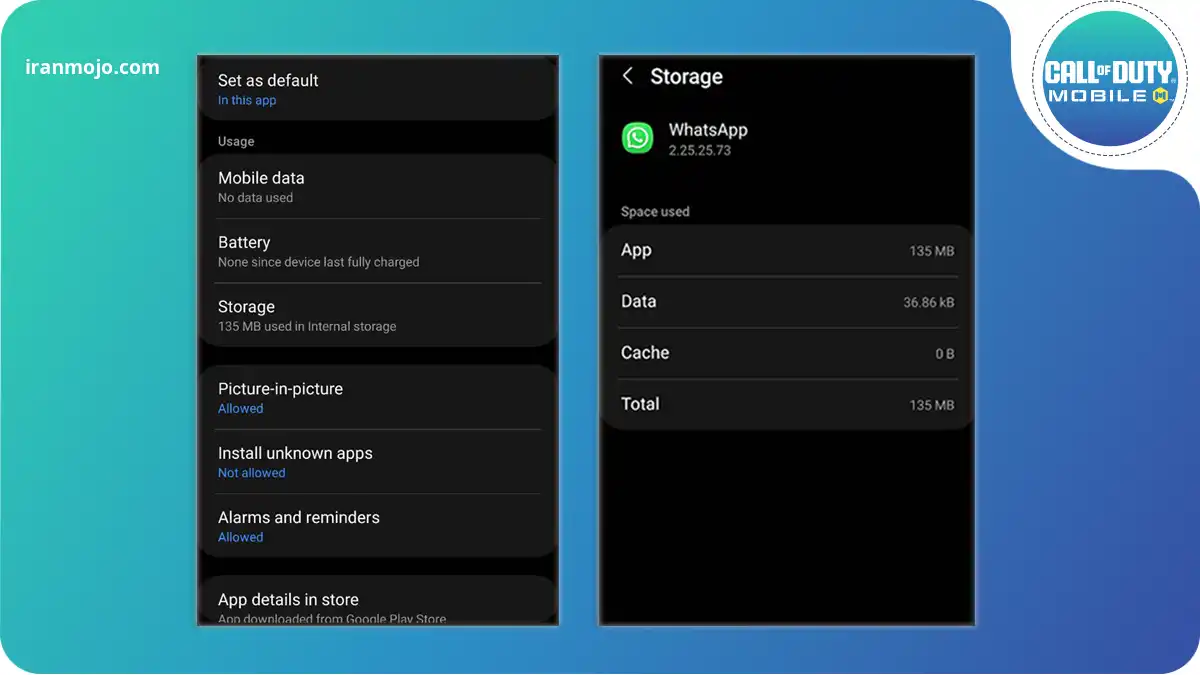The height and width of the screenshot is (675, 1200).
Task: Click the Storage page title
Action: pyautogui.click(x=686, y=77)
